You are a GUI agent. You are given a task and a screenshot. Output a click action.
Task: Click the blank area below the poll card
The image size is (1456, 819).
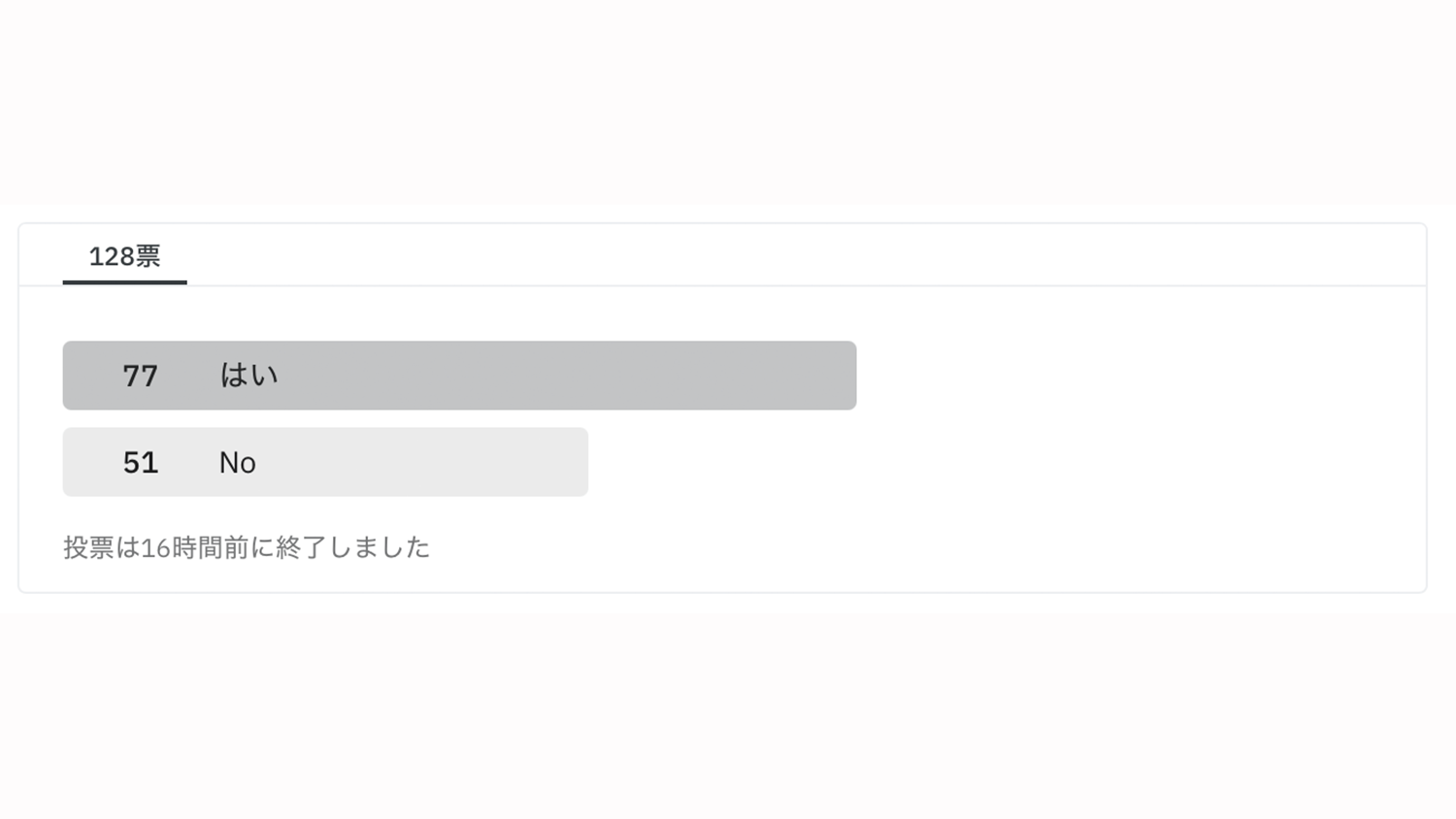click(x=728, y=708)
